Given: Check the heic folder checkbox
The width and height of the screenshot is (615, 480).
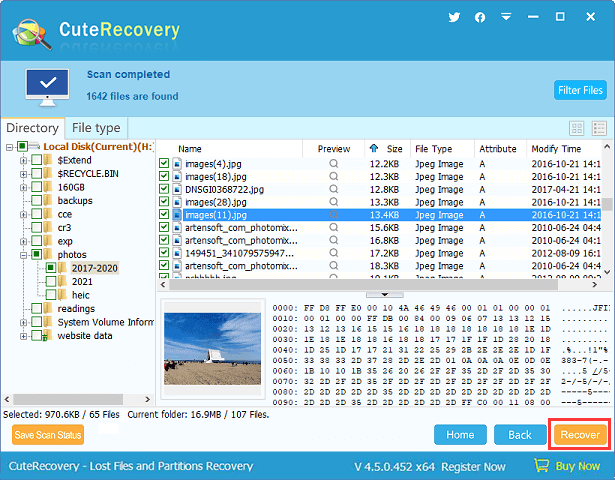Looking at the screenshot, I should click(x=51, y=295).
